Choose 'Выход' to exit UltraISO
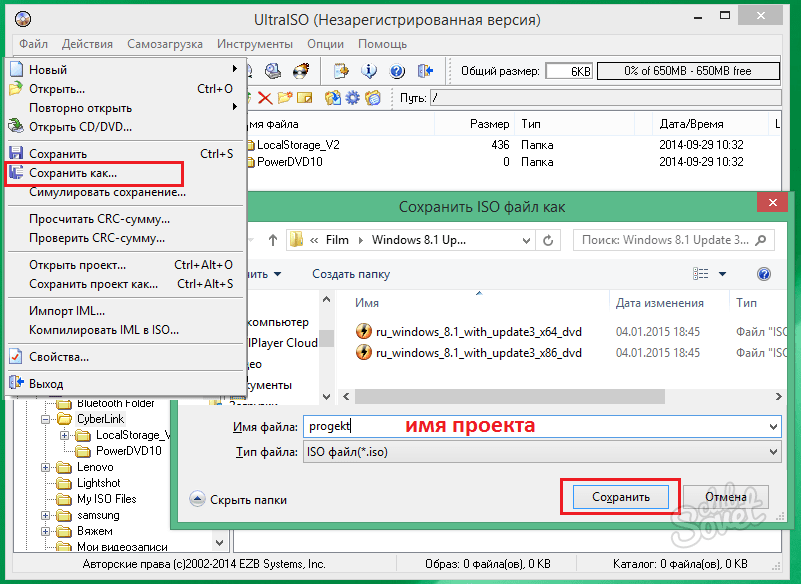This screenshot has width=801, height=584. point(124,384)
